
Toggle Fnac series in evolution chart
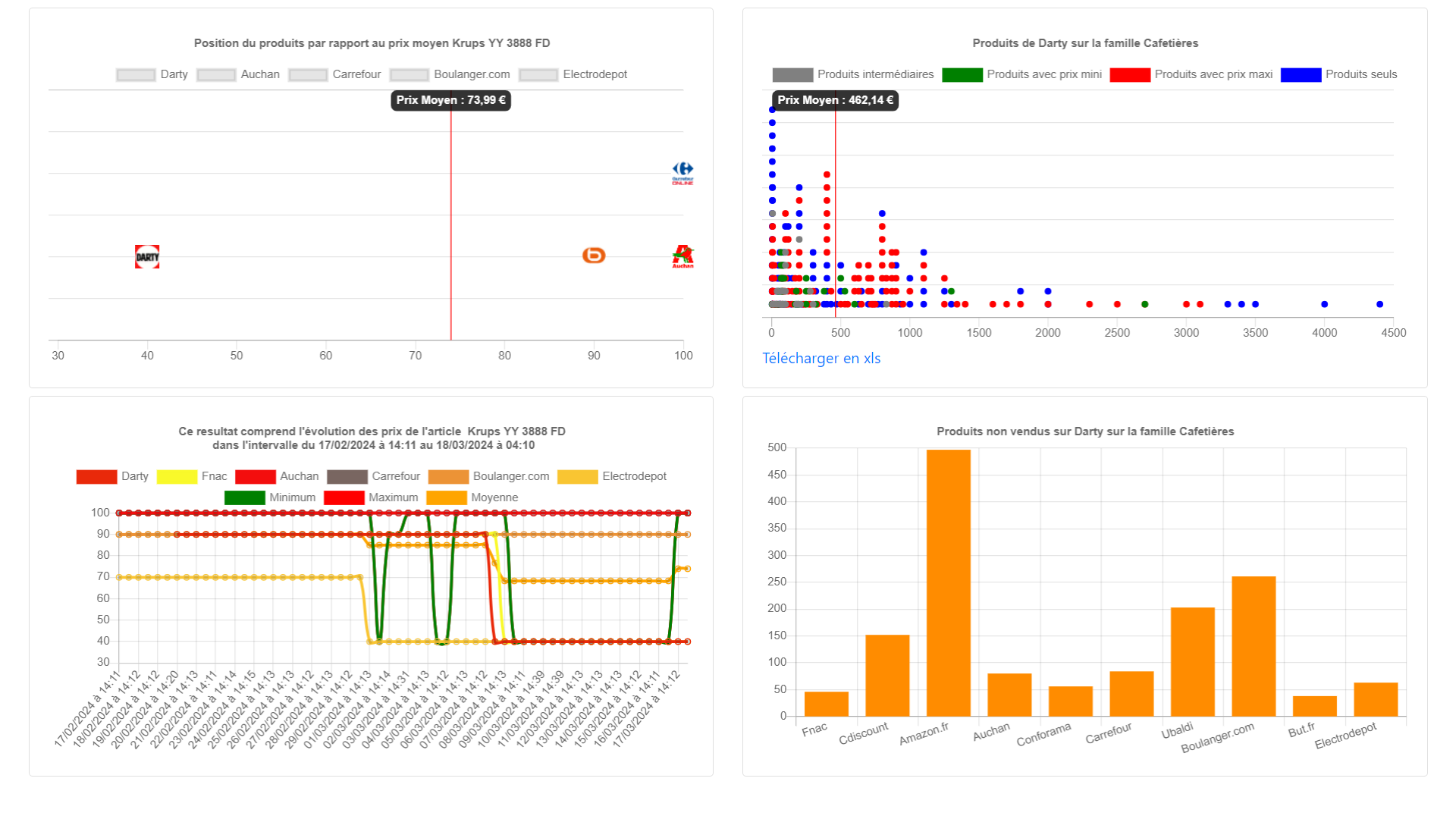[x=192, y=476]
